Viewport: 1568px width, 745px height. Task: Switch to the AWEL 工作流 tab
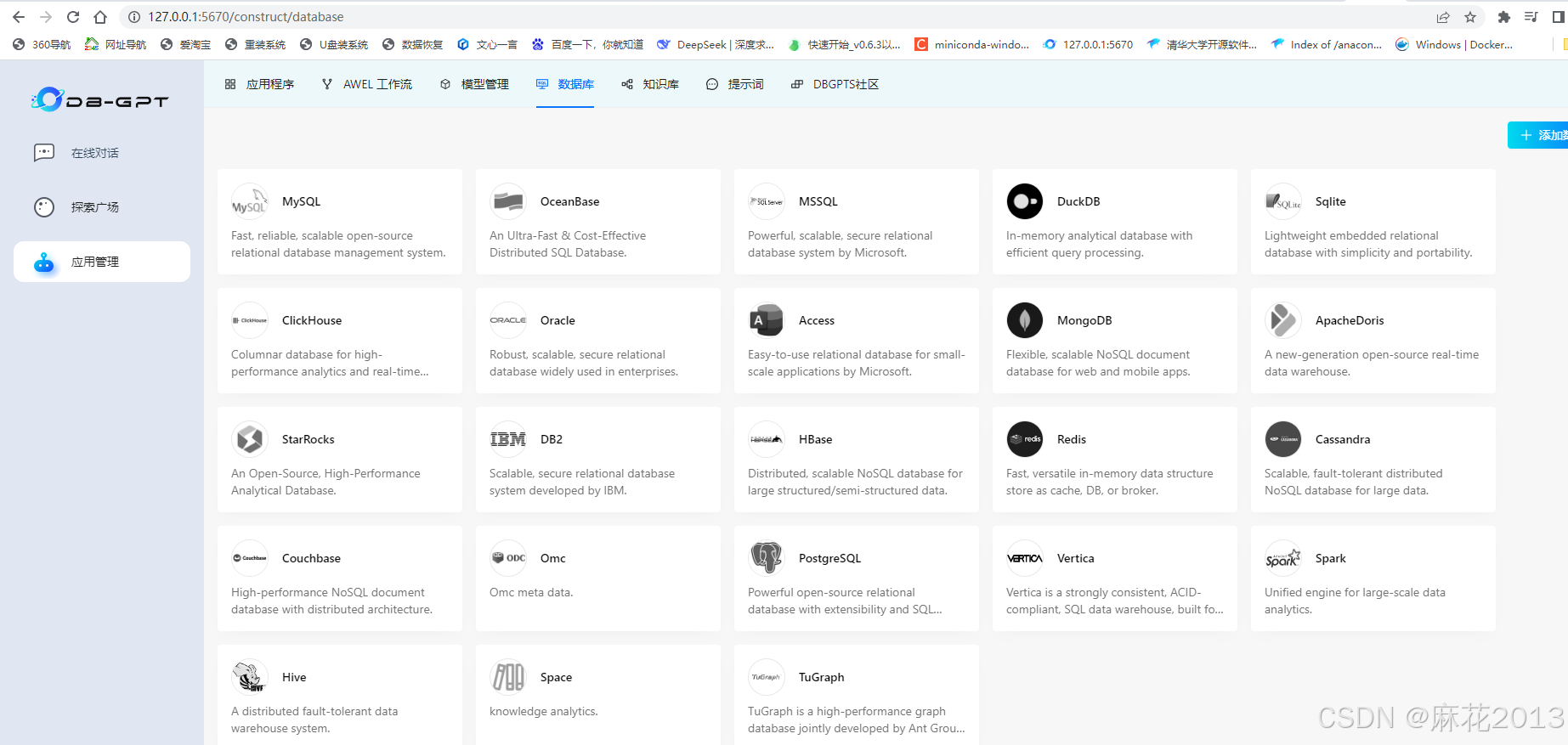(367, 84)
